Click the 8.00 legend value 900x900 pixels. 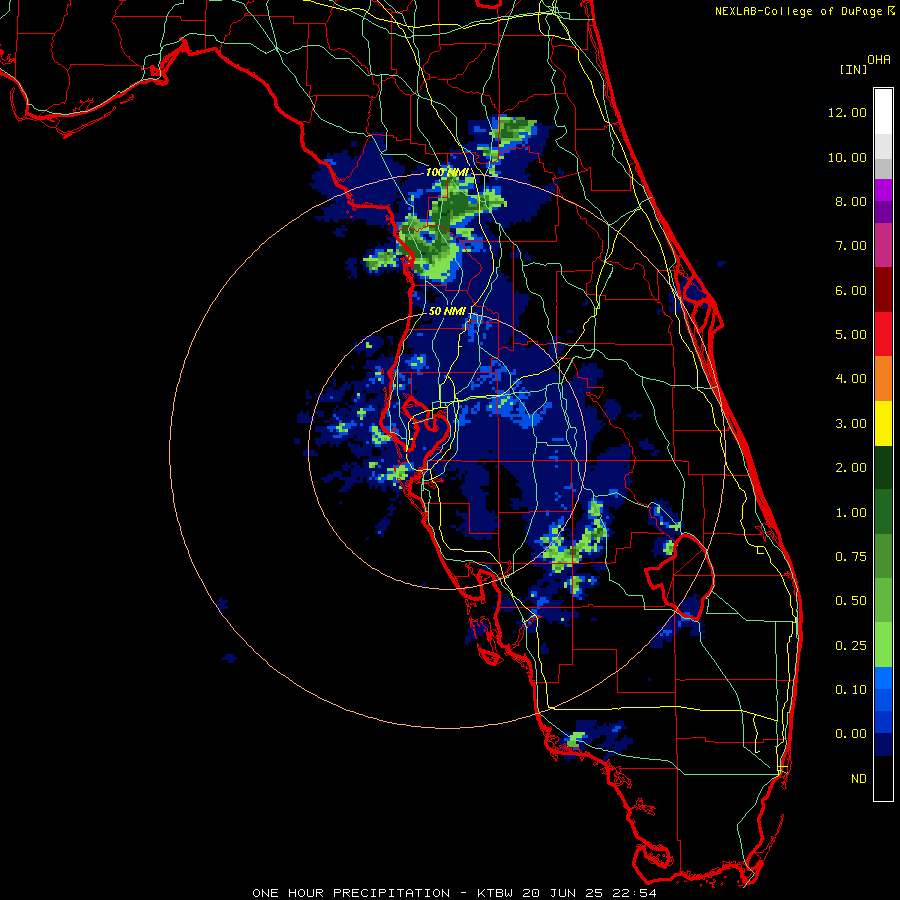point(851,201)
